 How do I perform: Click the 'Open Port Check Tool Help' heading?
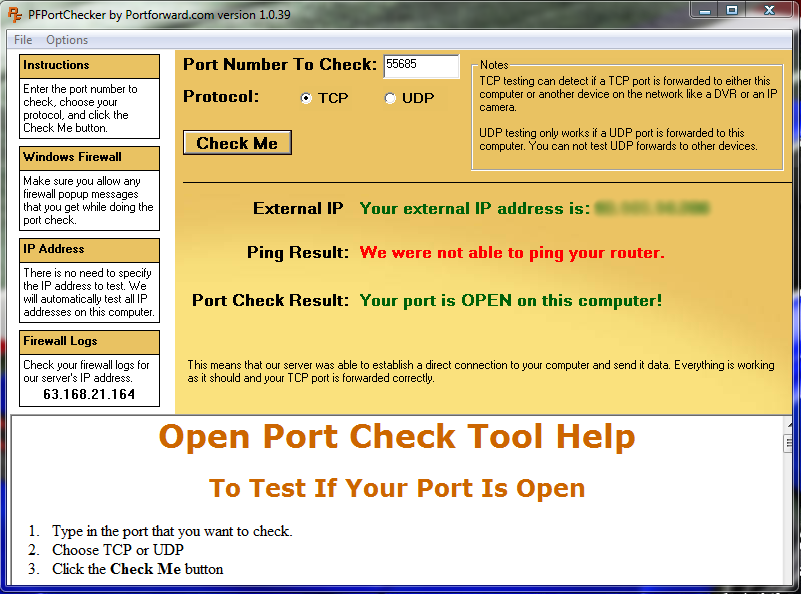tap(397, 437)
